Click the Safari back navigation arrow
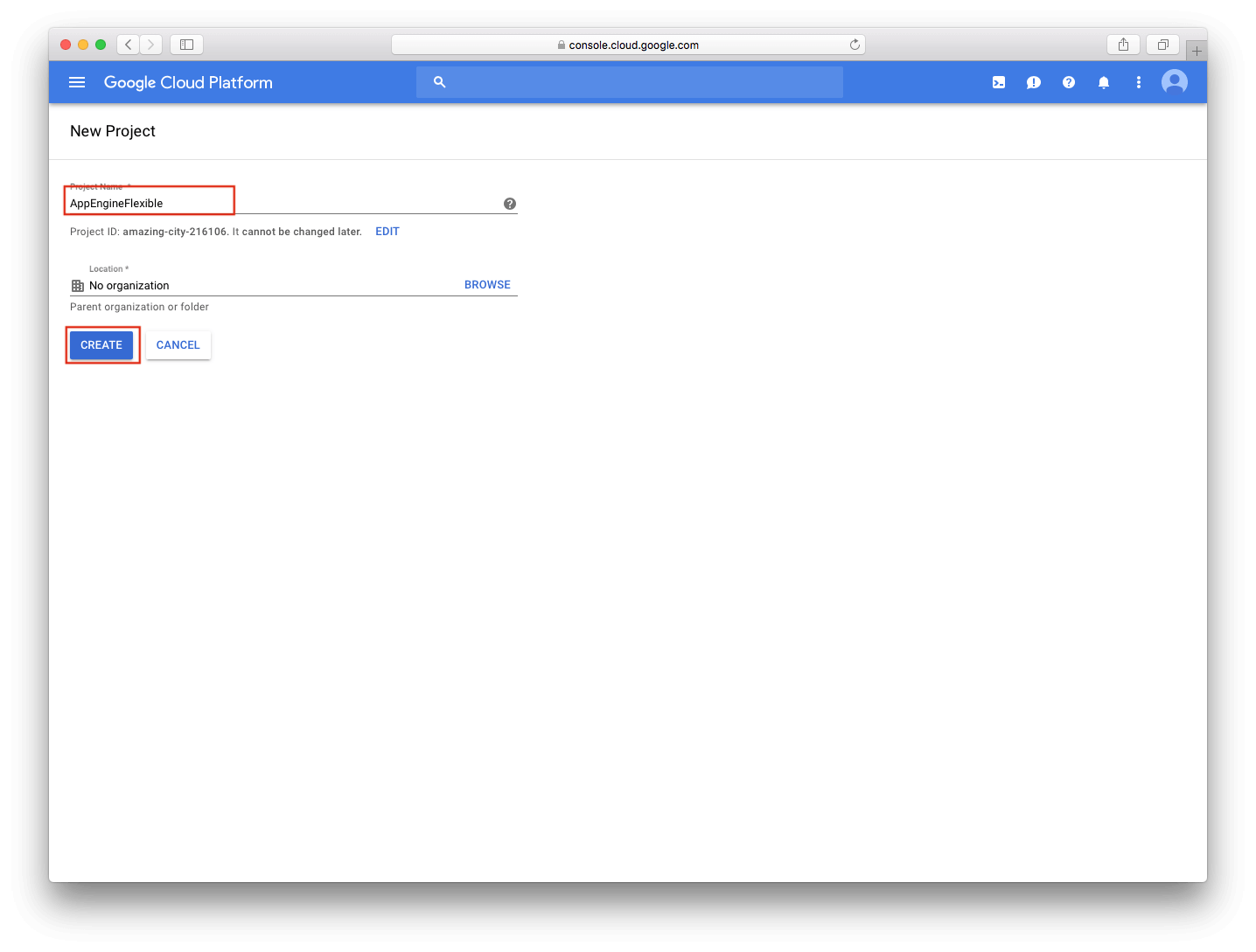The height and width of the screenshot is (952, 1256). [x=127, y=44]
